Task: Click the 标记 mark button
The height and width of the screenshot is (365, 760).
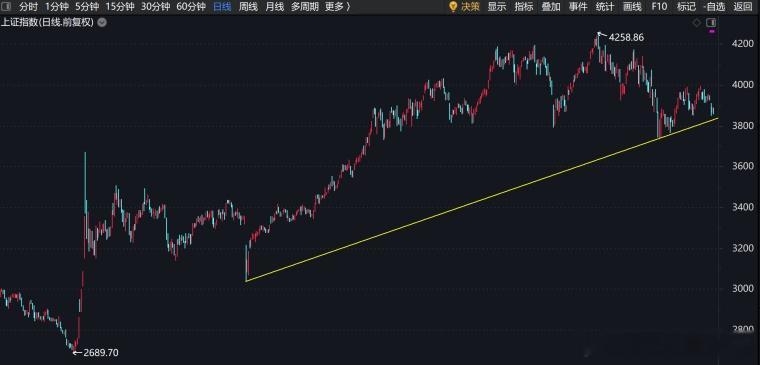Action: [686, 7]
